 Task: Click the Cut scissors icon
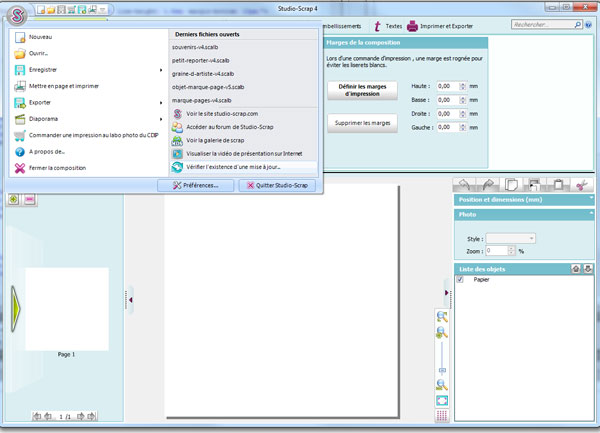[582, 185]
